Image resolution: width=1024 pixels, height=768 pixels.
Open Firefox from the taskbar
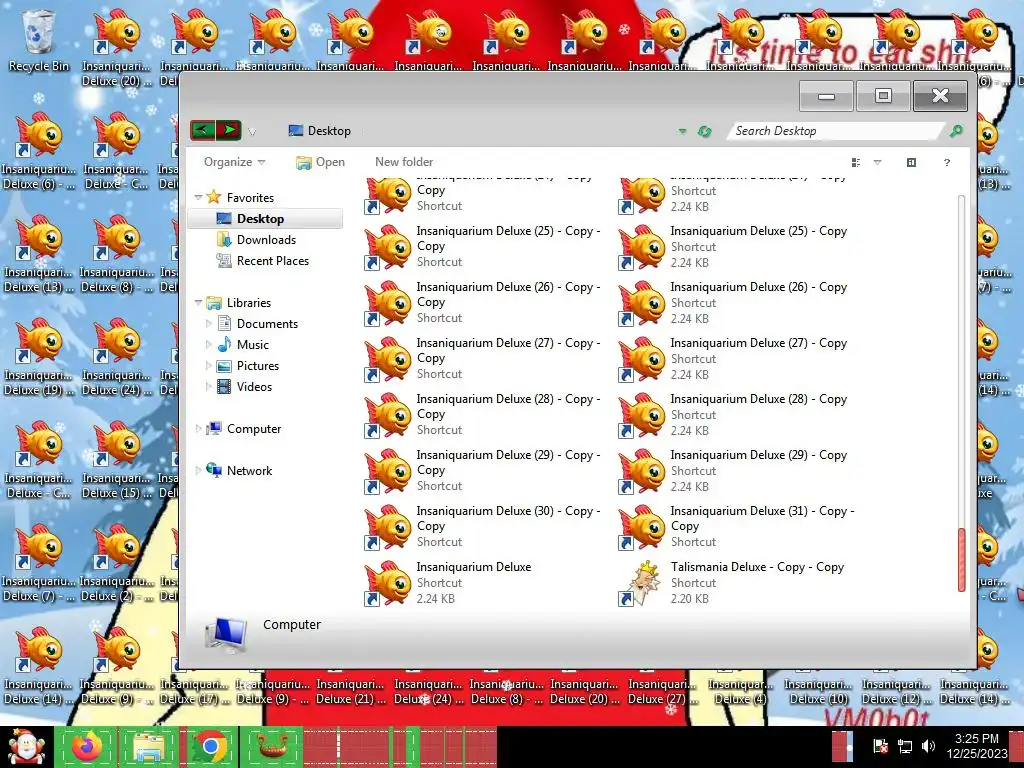coord(88,746)
